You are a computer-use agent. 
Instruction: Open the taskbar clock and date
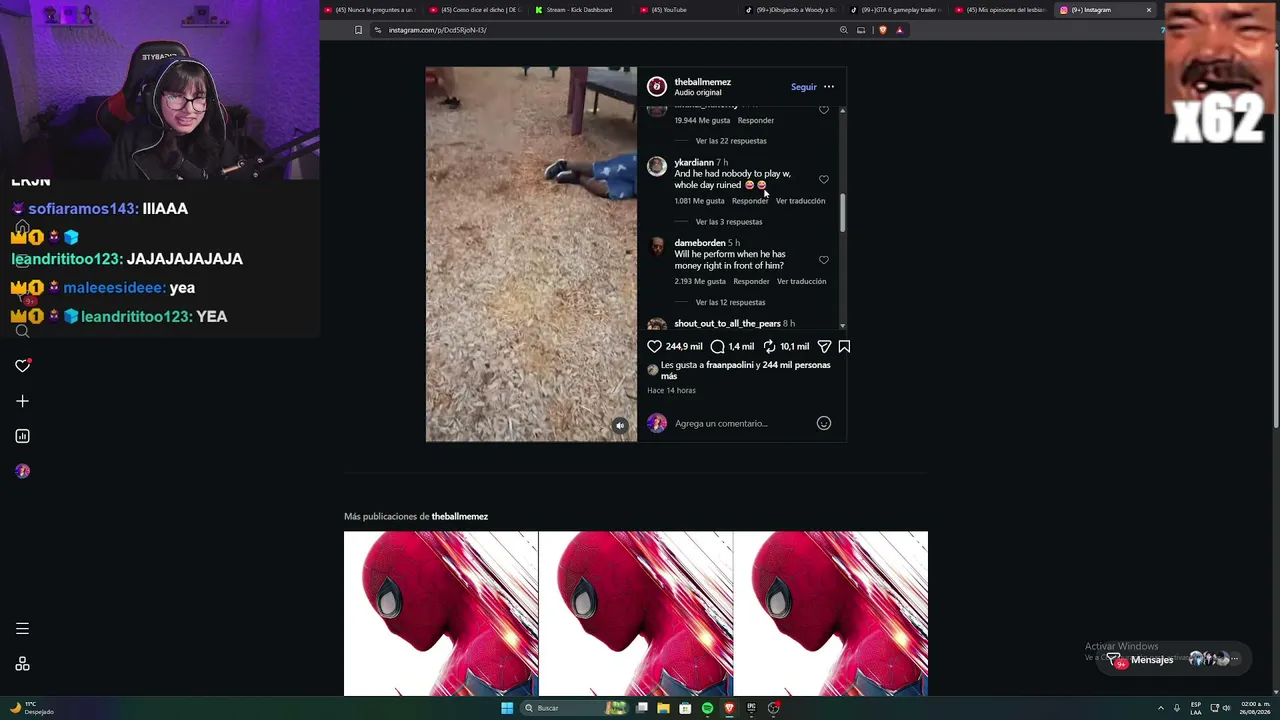coord(1255,708)
